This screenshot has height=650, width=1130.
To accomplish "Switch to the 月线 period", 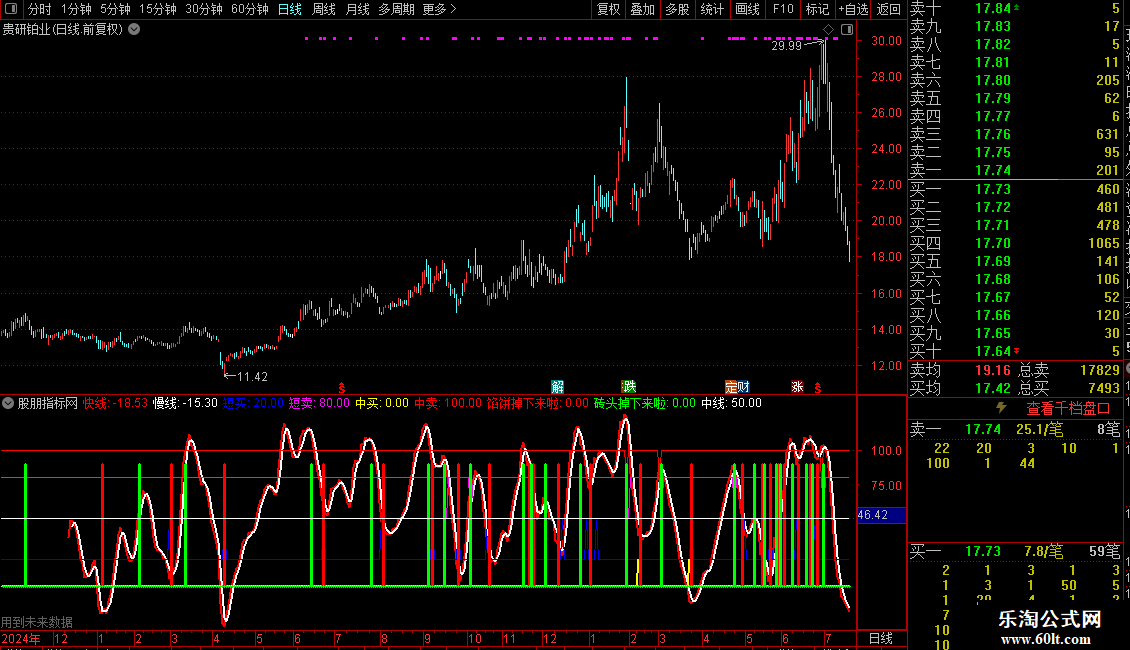I will click(x=357, y=9).
